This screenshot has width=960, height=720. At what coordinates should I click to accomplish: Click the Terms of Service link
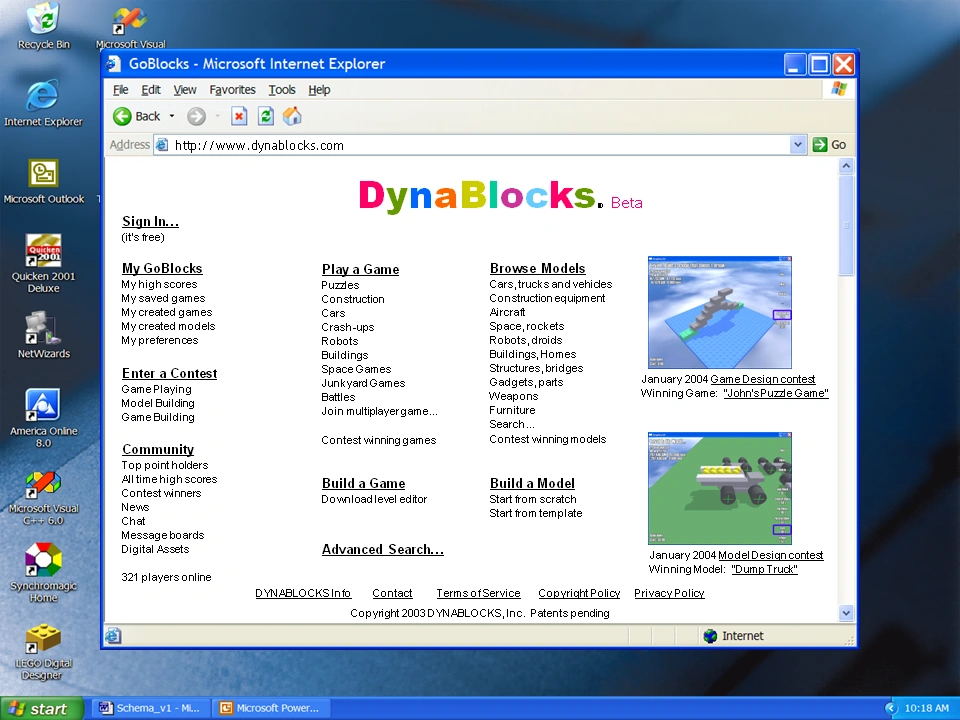click(x=478, y=593)
